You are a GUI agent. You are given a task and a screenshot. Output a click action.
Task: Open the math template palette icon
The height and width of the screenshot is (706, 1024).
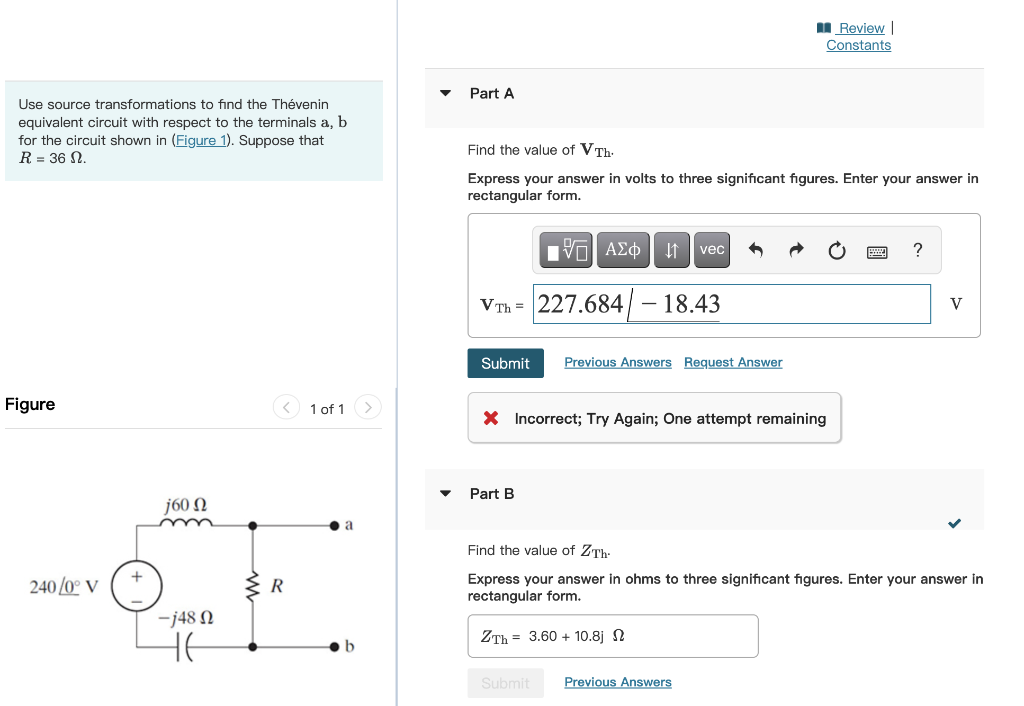(x=565, y=250)
